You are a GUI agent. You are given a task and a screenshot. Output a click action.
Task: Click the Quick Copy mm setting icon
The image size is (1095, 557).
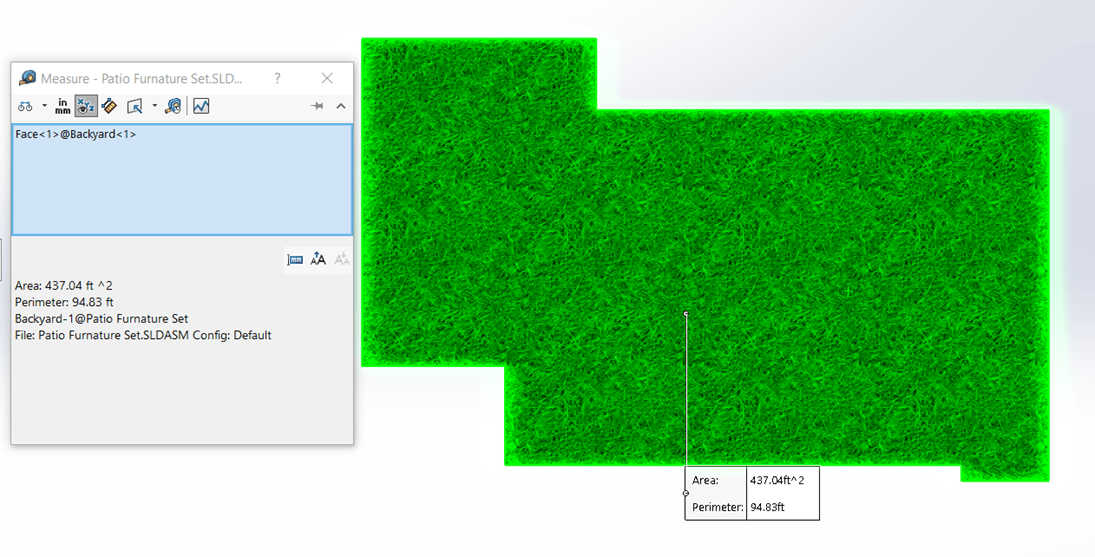click(295, 260)
